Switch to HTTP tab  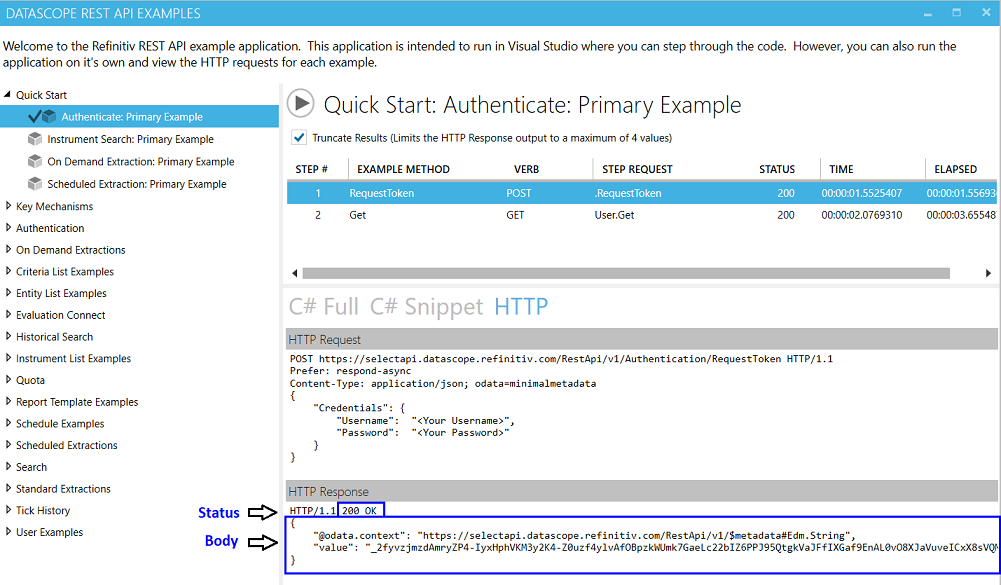(x=521, y=307)
